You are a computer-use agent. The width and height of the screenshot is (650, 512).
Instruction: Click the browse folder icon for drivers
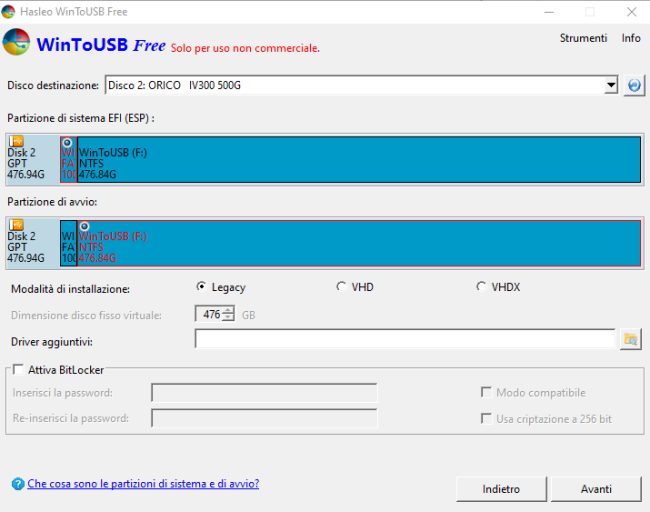tap(630, 340)
